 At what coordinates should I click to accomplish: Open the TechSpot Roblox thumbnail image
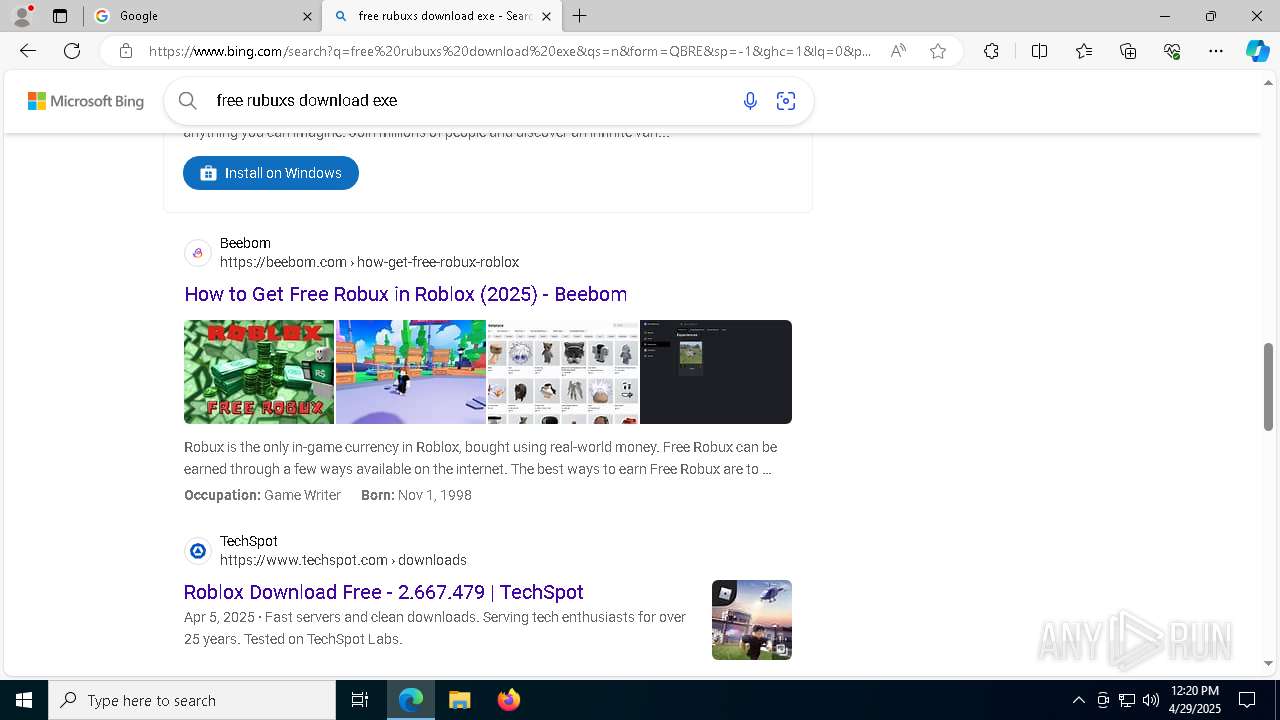[x=752, y=620]
